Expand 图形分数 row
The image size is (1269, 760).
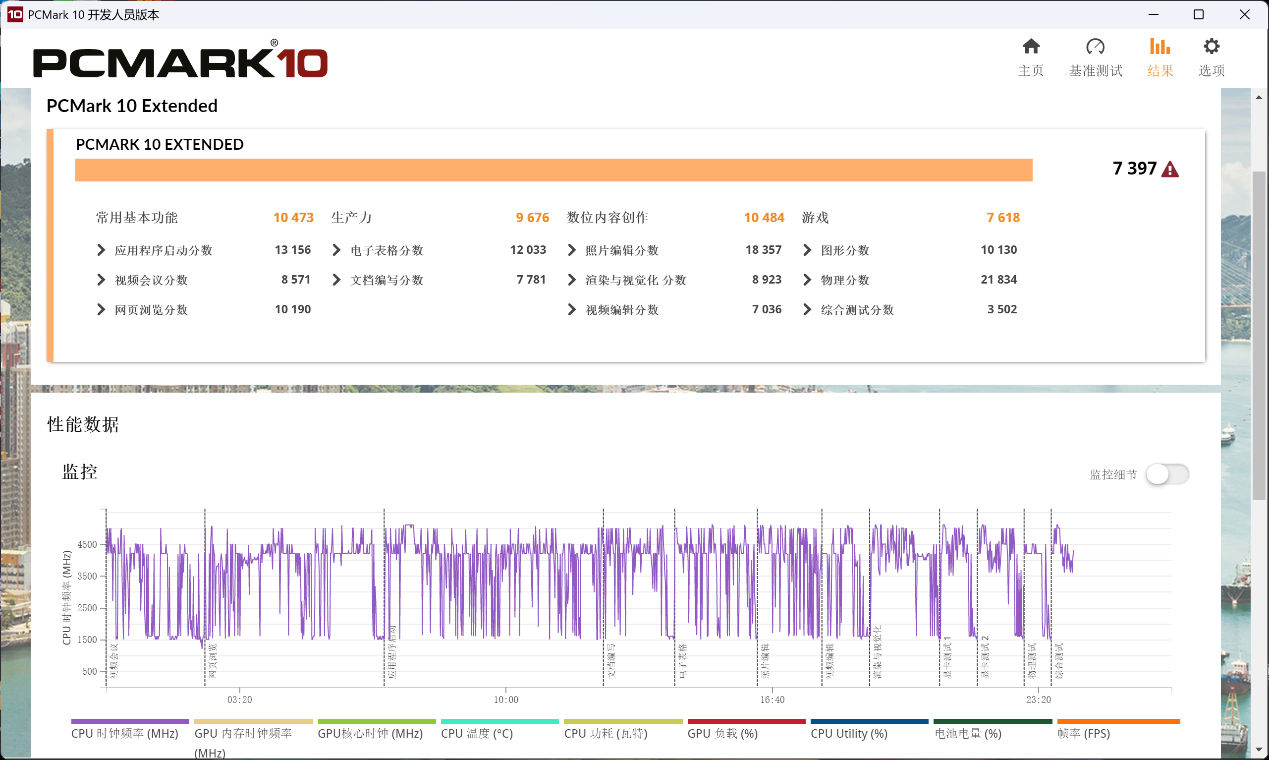pos(808,250)
